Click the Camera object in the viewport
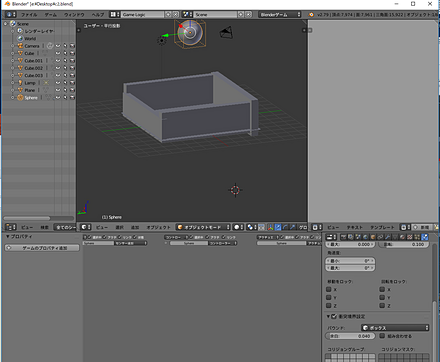 (x=226, y=33)
